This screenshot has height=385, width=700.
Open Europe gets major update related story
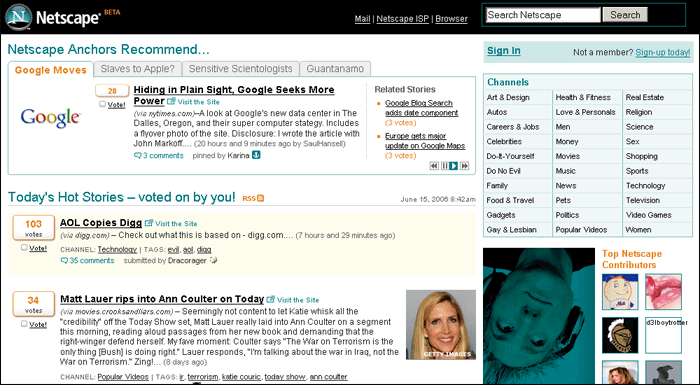click(425, 141)
